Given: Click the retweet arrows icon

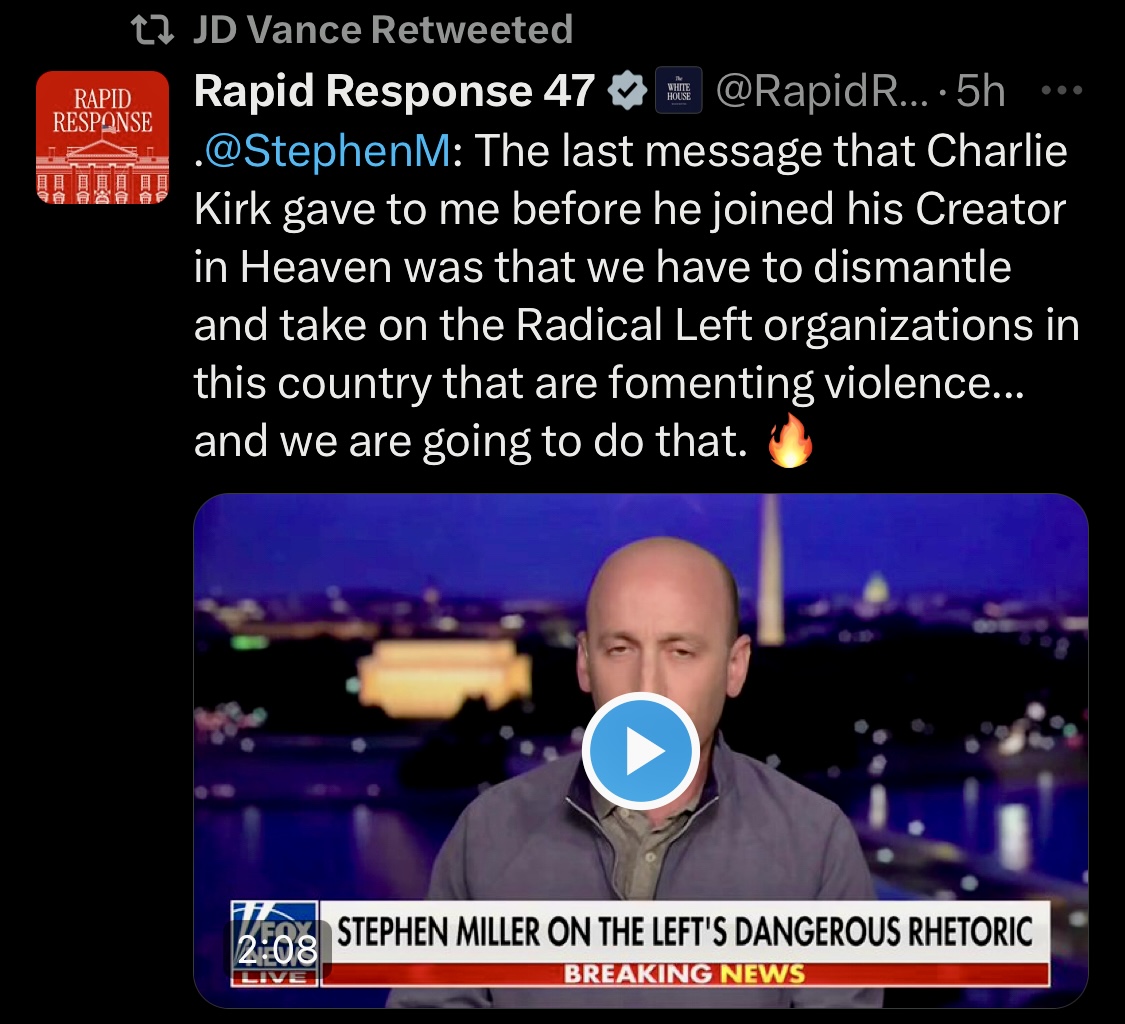Looking at the screenshot, I should point(152,30).
